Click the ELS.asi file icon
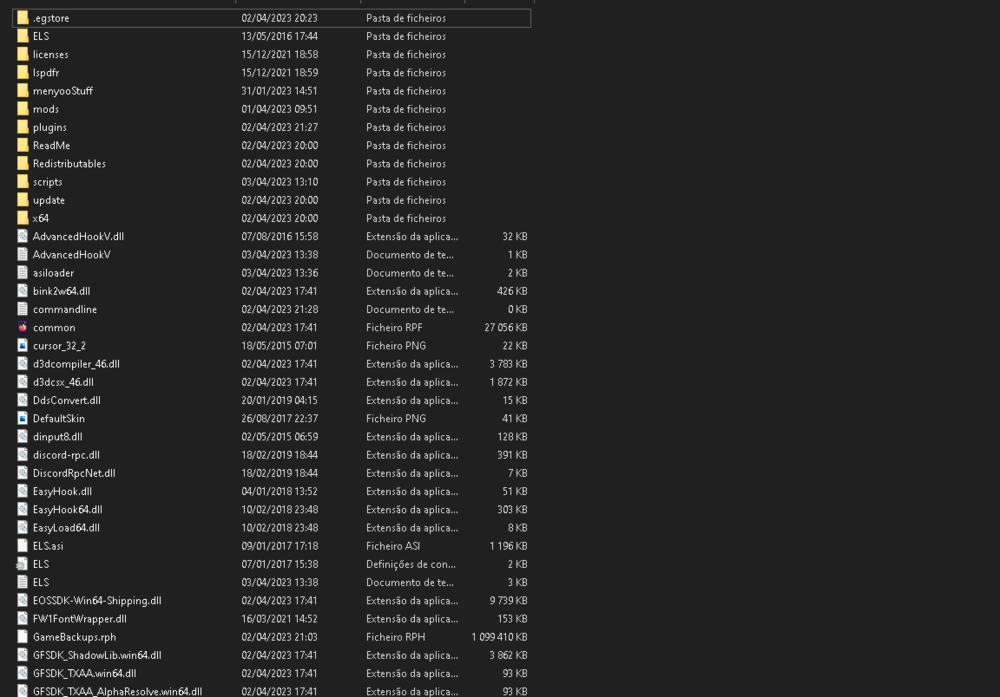Screen dimensions: 1000x697 [x=22, y=545]
